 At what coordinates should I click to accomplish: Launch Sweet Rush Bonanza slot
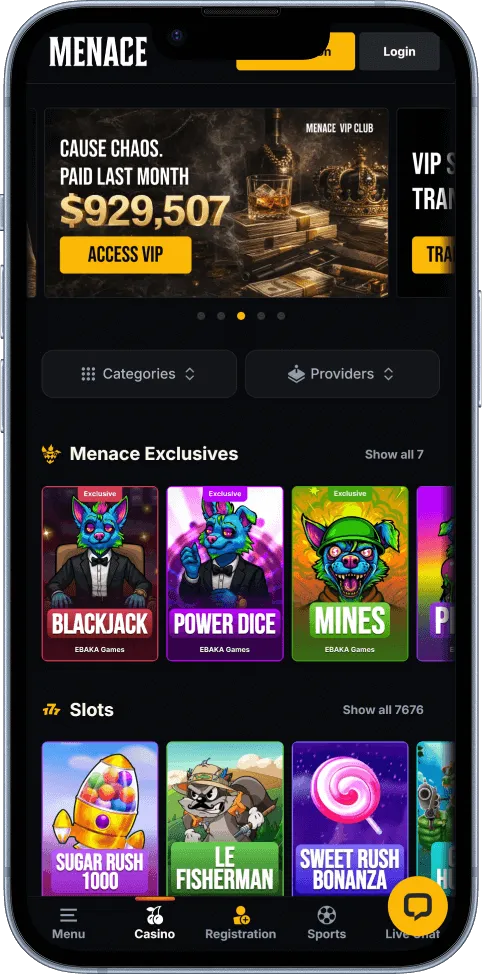pyautogui.click(x=350, y=819)
